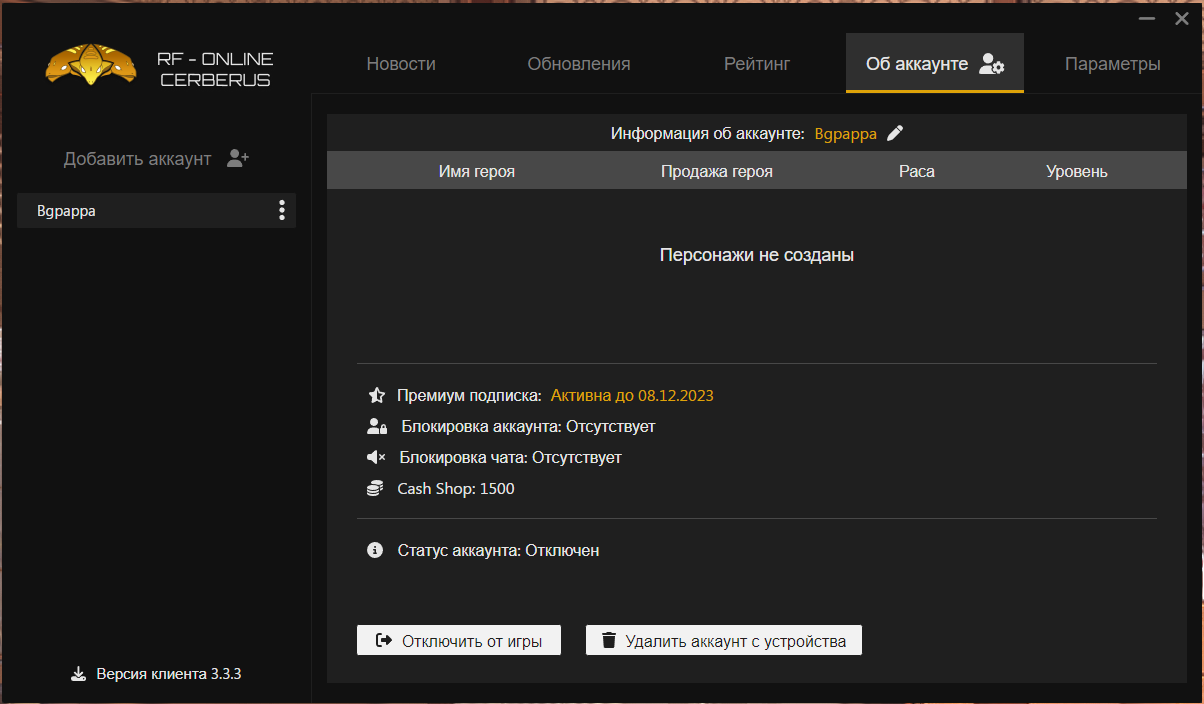Switch to the Новости tab
This screenshot has height=704, width=1204.
click(401, 64)
